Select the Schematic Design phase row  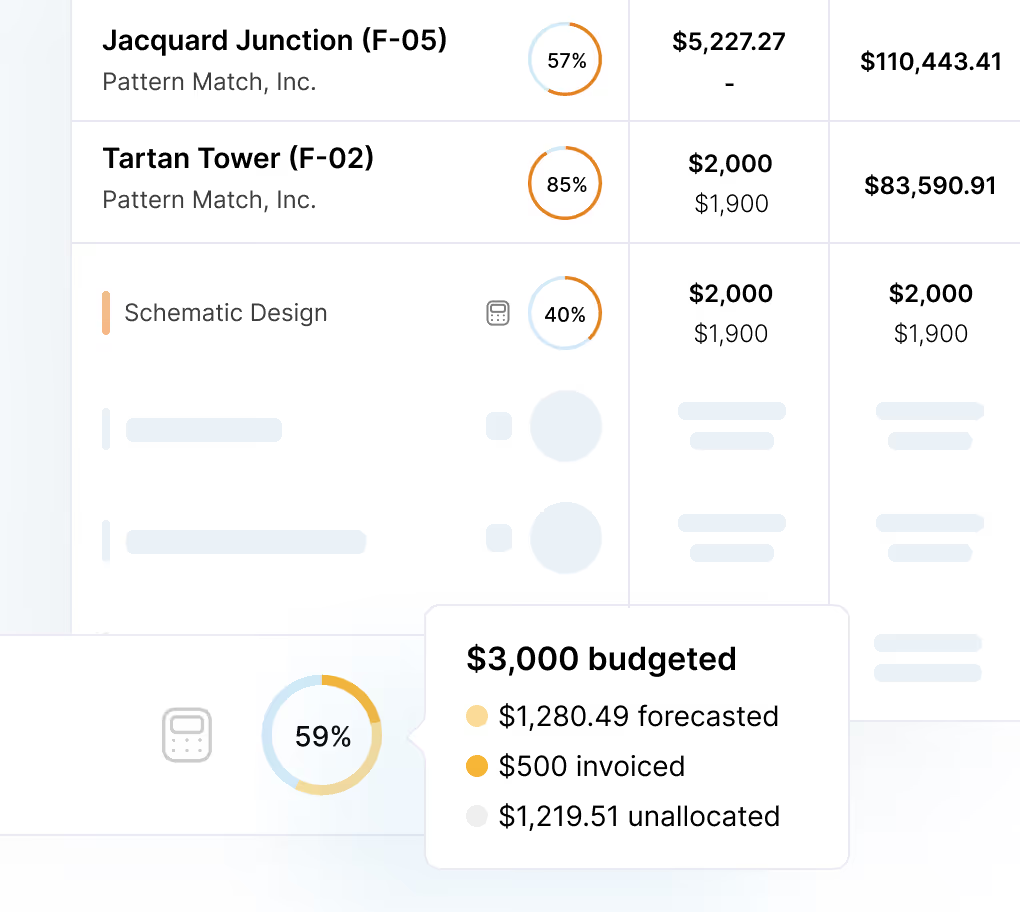[350, 313]
